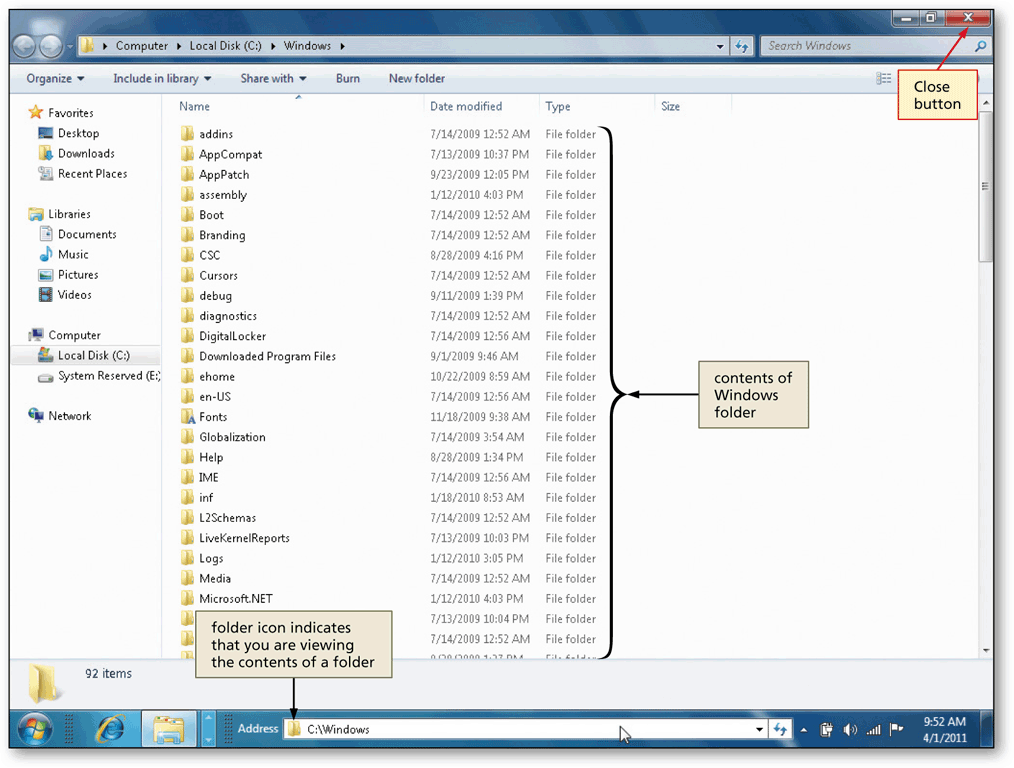Go forward using the Forward arrow button
The height and width of the screenshot is (768, 1014).
coord(51,46)
